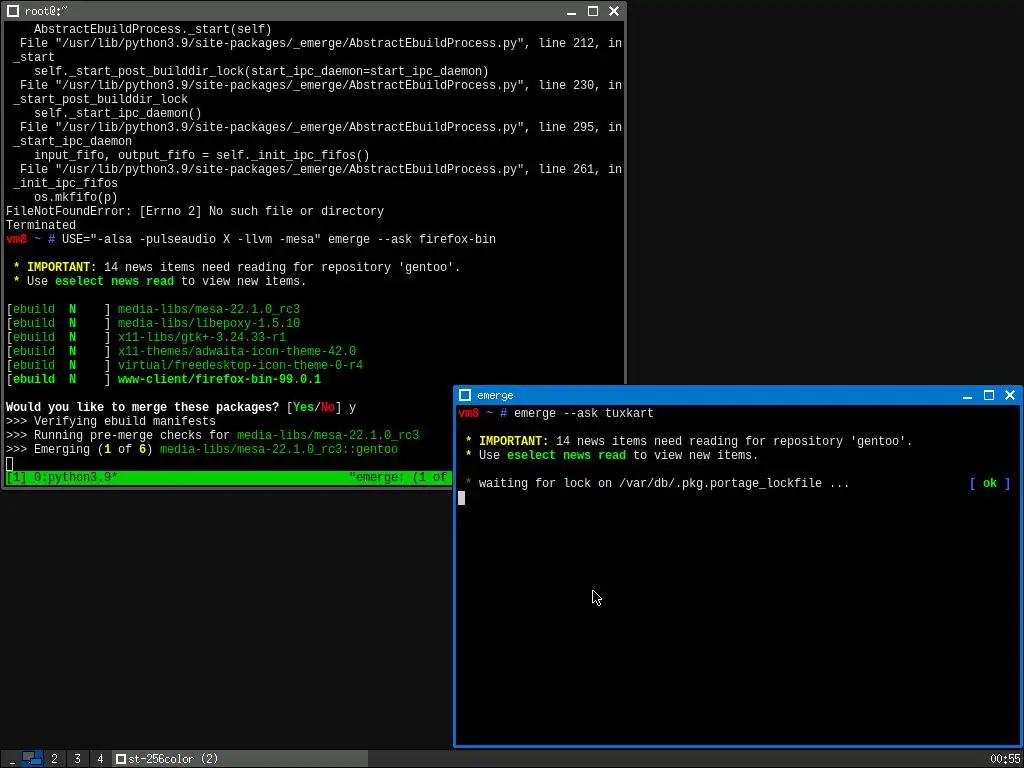
Task: Switch to workspace 3
Action: (x=77, y=759)
